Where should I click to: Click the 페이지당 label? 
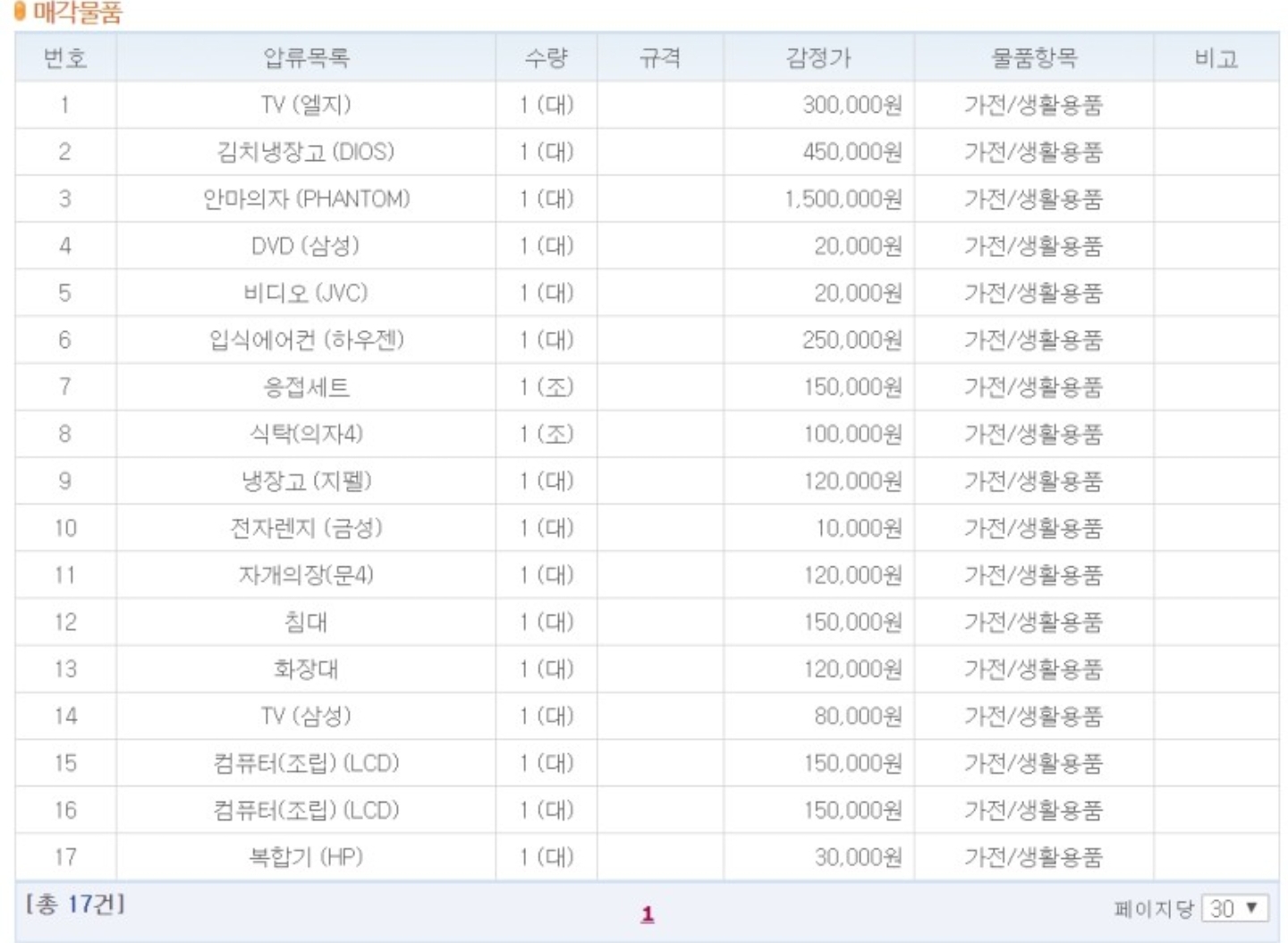[x=1154, y=909]
